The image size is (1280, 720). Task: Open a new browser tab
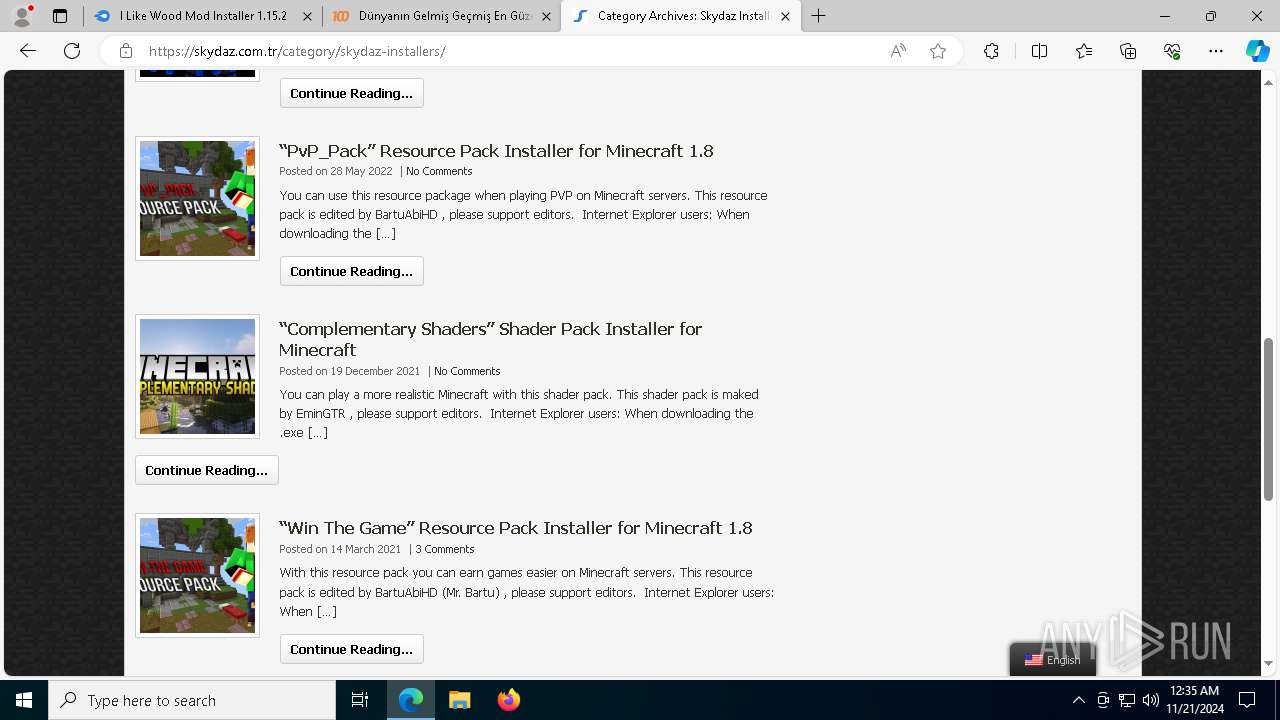click(819, 16)
